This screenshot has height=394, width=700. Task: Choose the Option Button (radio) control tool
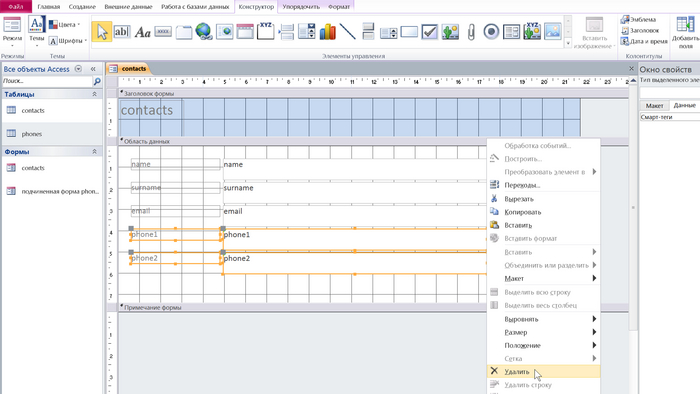491,32
